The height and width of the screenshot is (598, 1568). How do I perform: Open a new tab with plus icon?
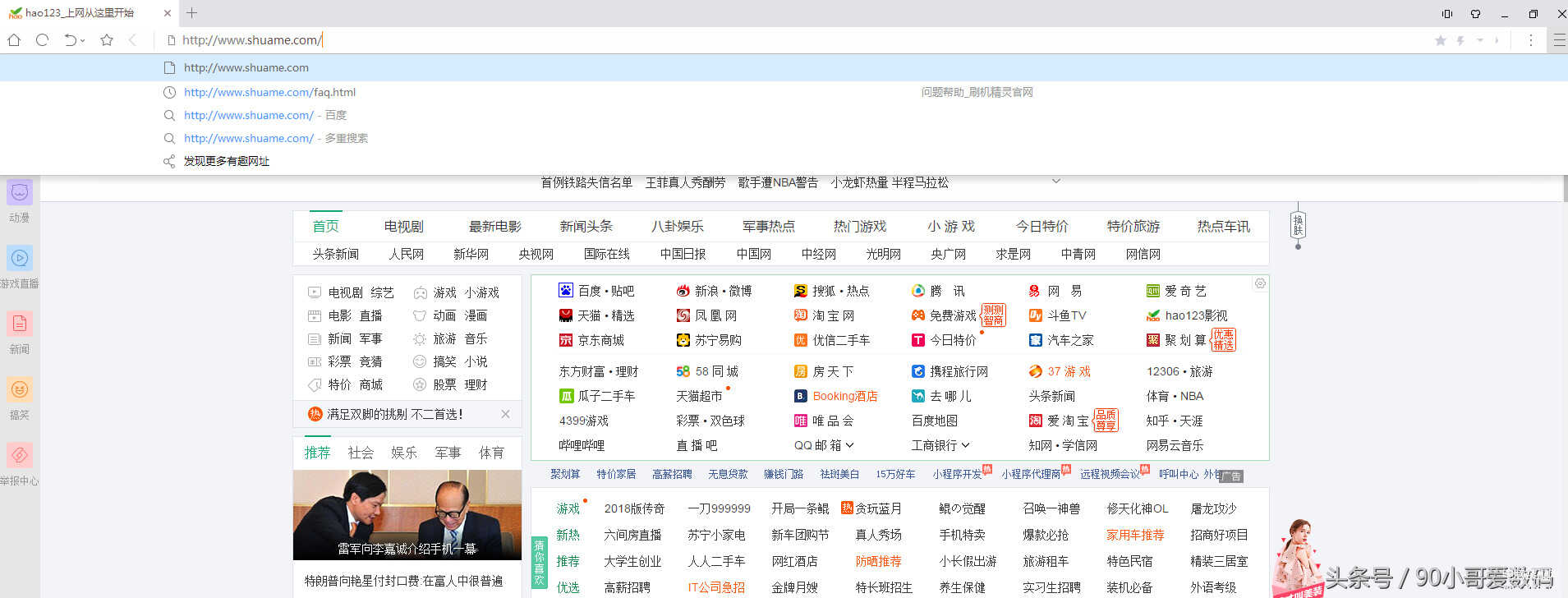pyautogui.click(x=191, y=13)
